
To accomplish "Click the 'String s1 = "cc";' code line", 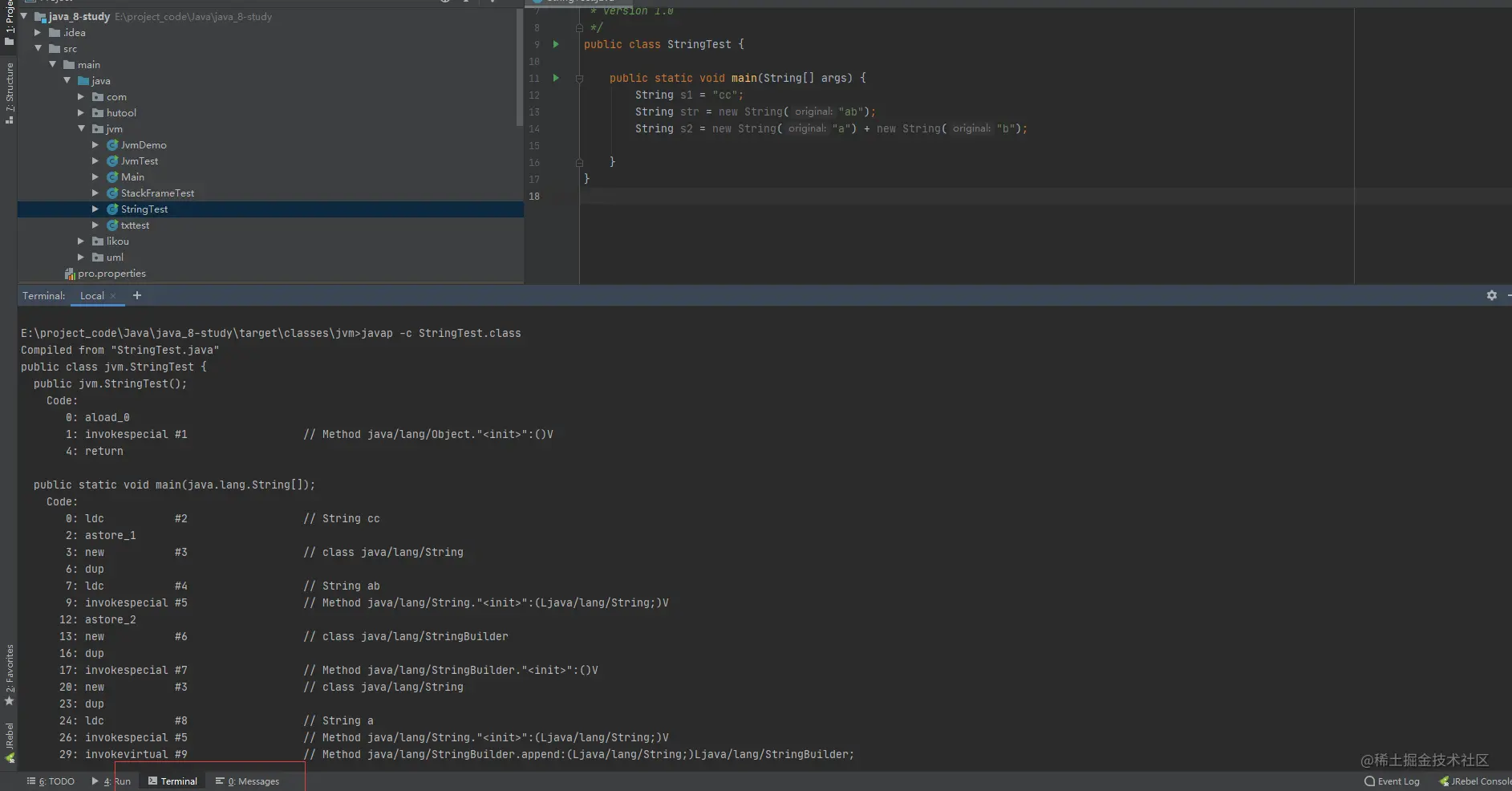I will coord(689,95).
